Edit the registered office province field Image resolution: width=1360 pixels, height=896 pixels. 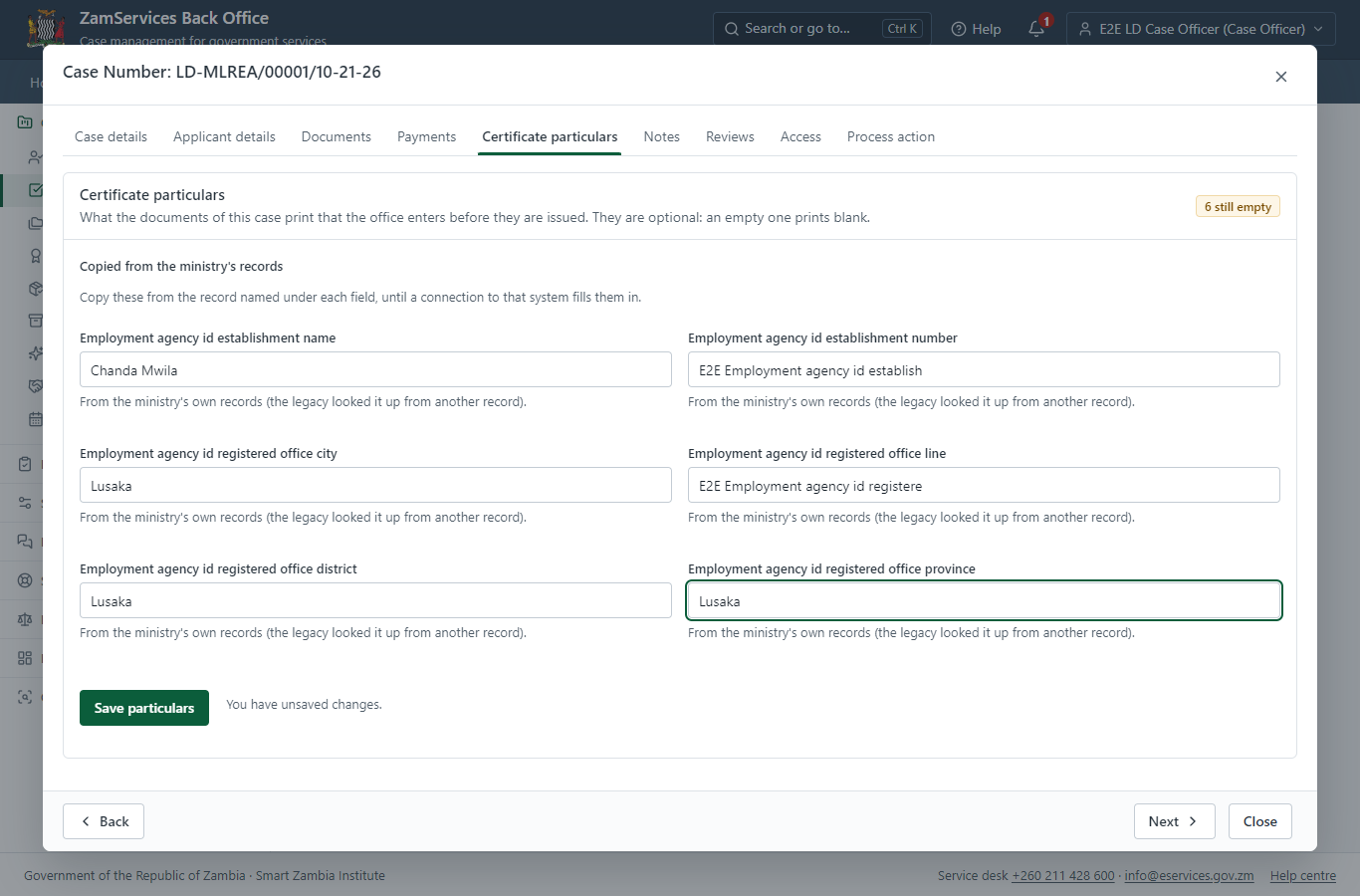click(984, 600)
